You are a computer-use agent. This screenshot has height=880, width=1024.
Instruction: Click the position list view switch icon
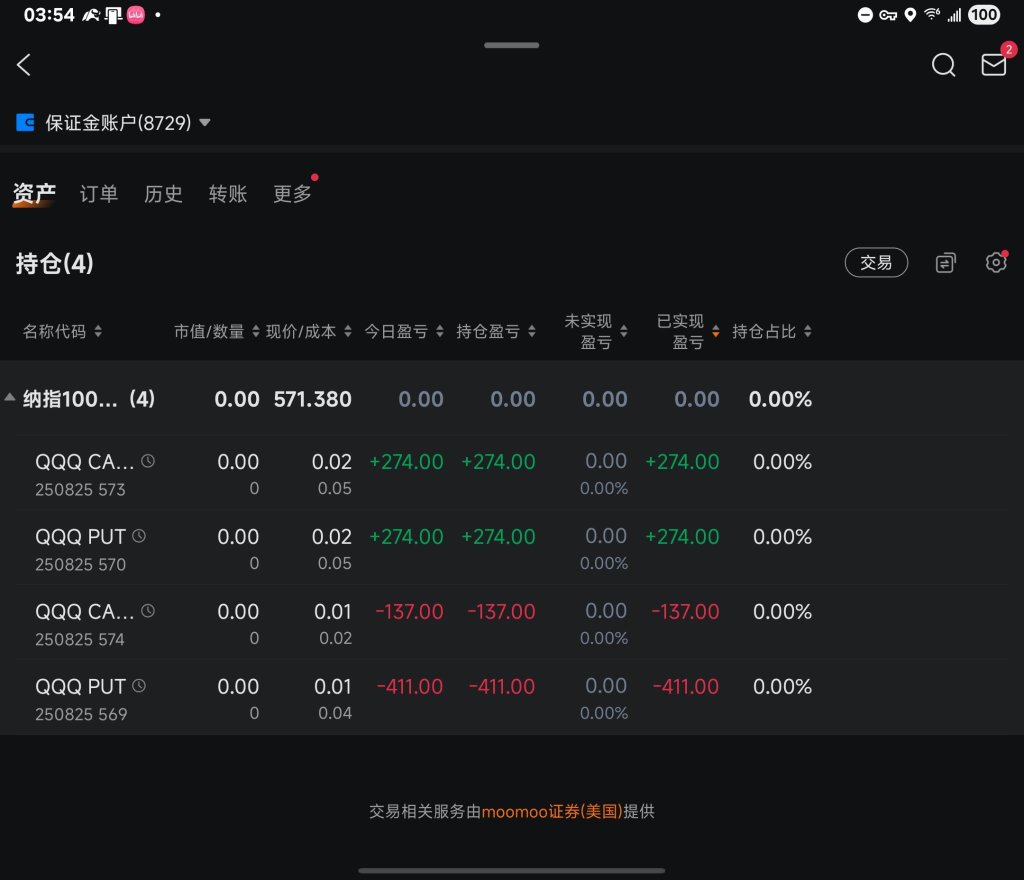(x=945, y=262)
